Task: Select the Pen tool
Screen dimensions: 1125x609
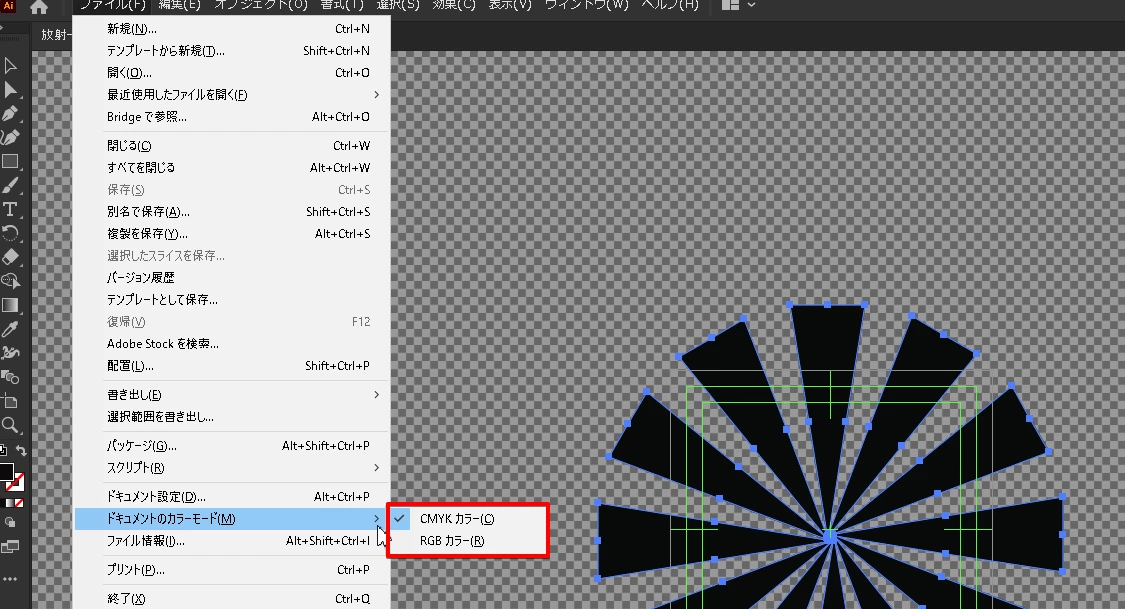Action: pyautogui.click(x=10, y=113)
